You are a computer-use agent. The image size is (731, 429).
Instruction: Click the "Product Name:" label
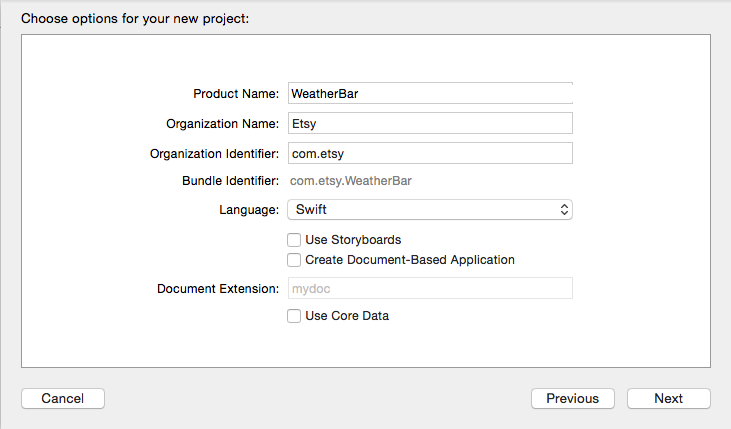click(236, 94)
